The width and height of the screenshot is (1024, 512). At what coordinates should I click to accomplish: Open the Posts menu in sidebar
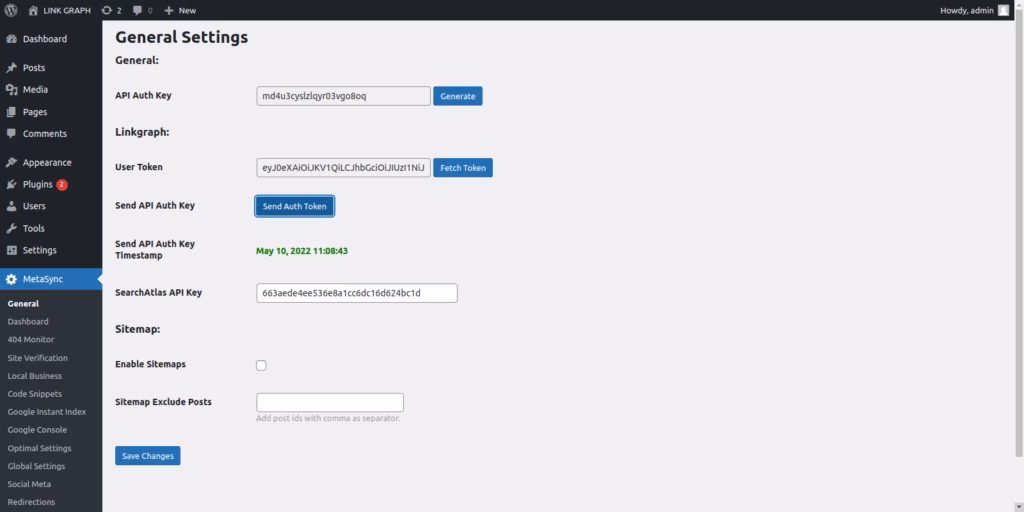pos(33,68)
